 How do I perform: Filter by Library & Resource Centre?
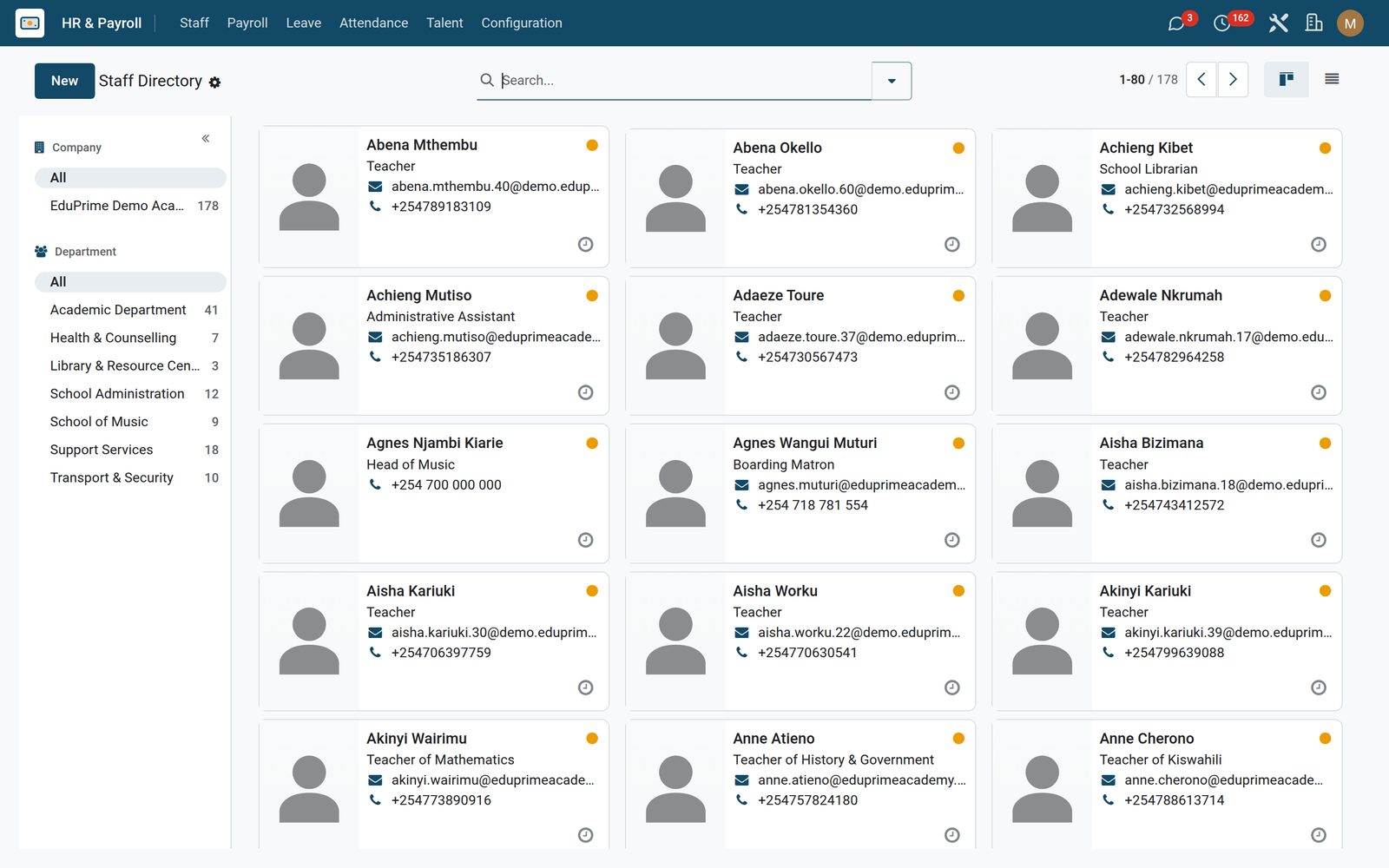(x=130, y=365)
